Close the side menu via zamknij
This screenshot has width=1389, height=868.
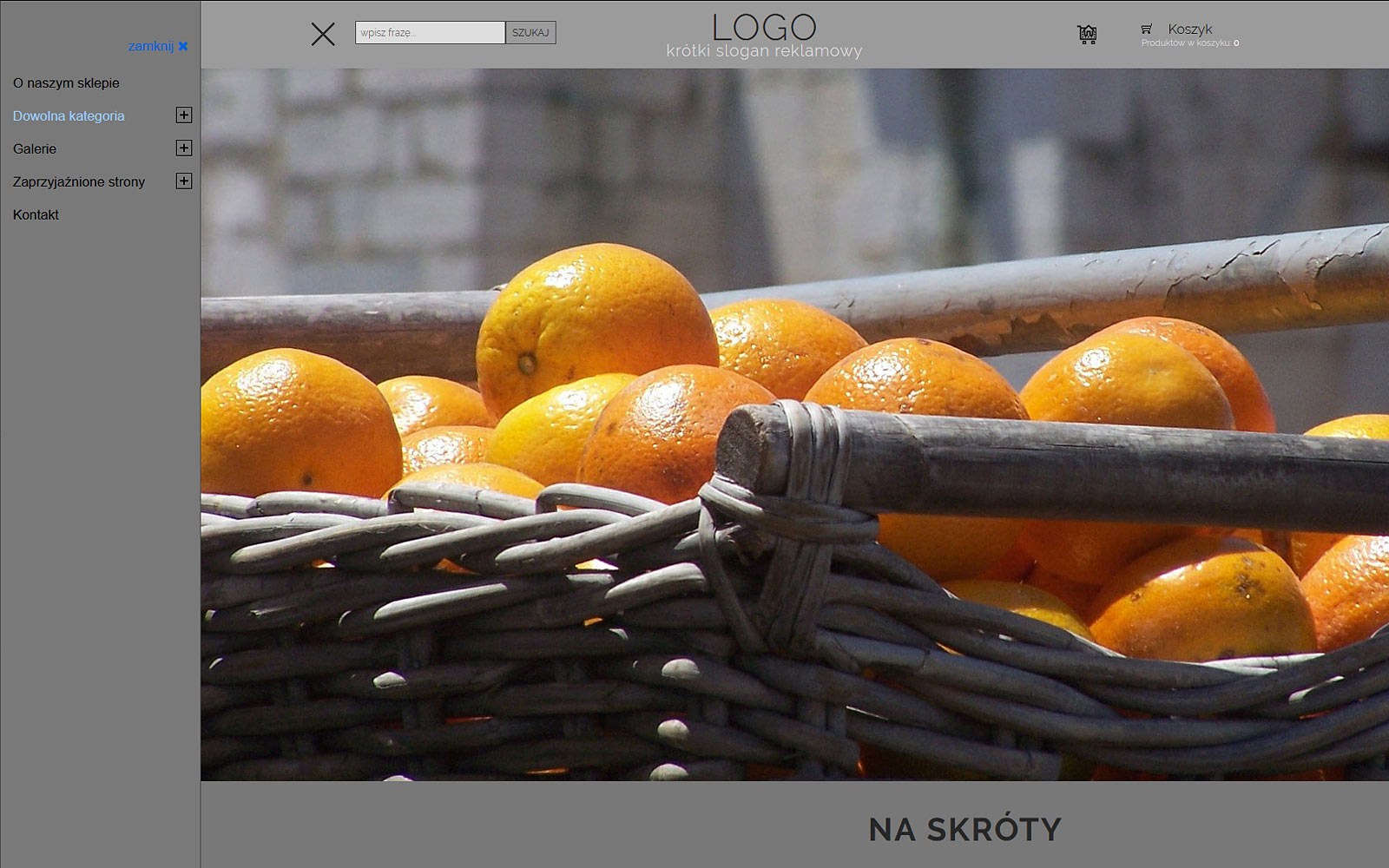coord(157,46)
